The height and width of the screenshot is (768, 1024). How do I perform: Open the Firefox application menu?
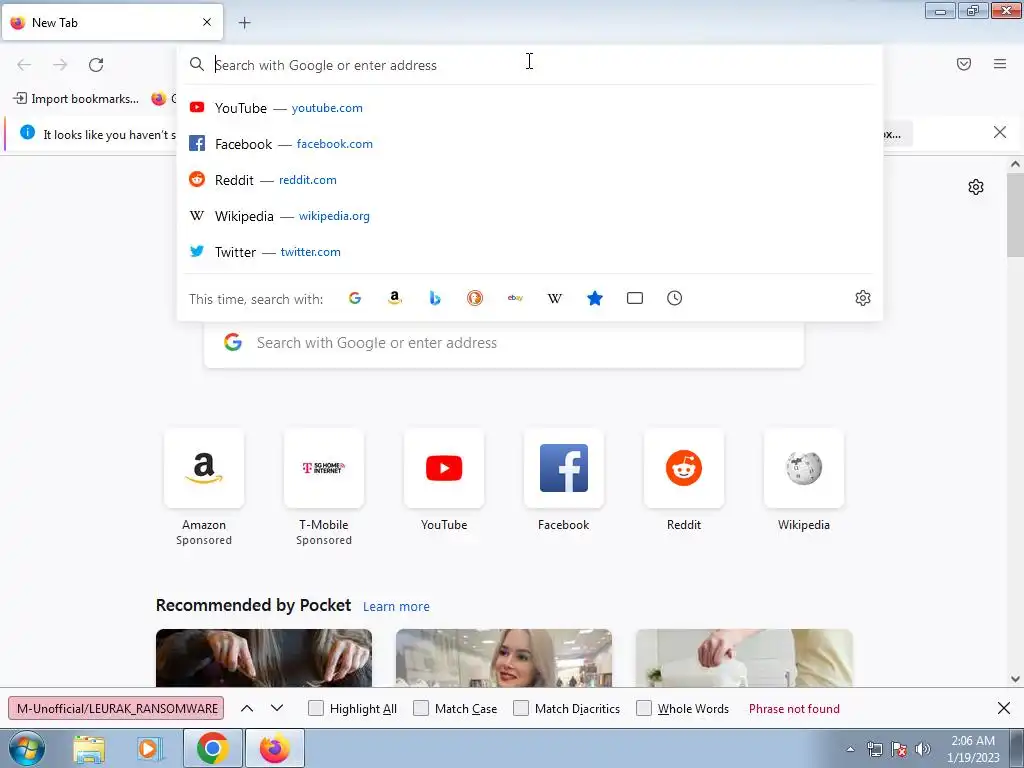[x=999, y=64]
